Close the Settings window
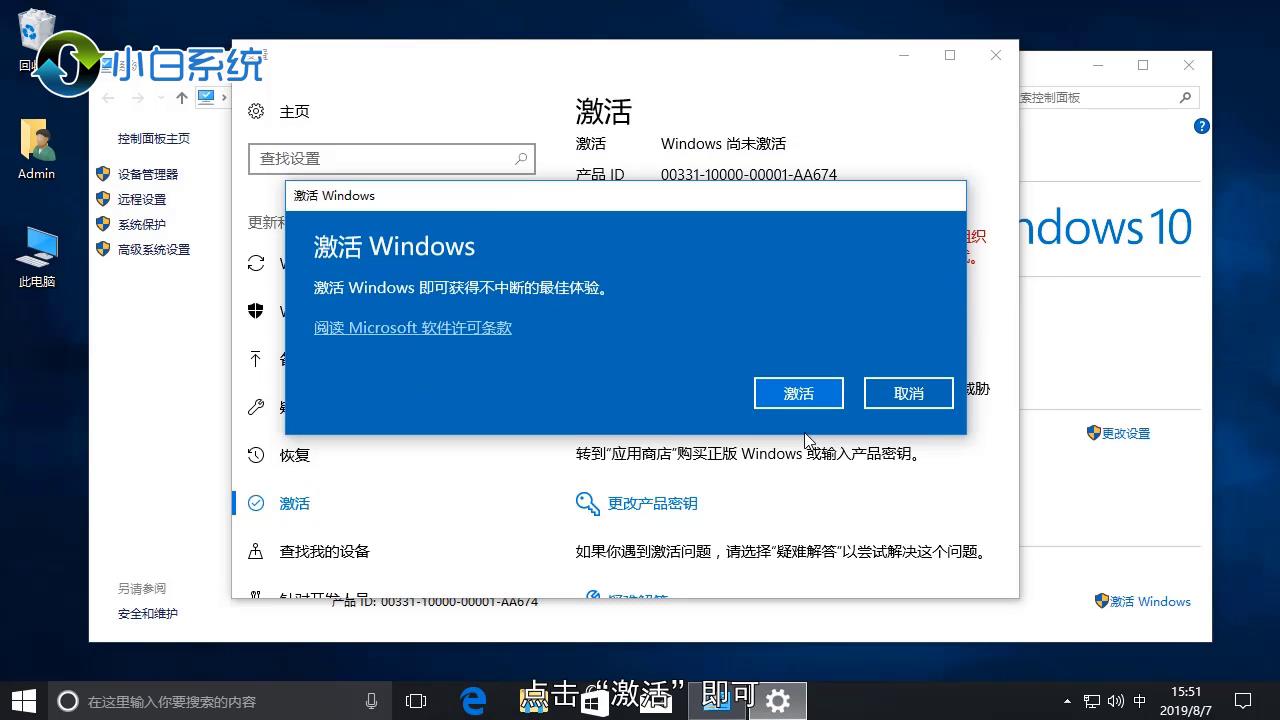The image size is (1280, 720). (996, 55)
